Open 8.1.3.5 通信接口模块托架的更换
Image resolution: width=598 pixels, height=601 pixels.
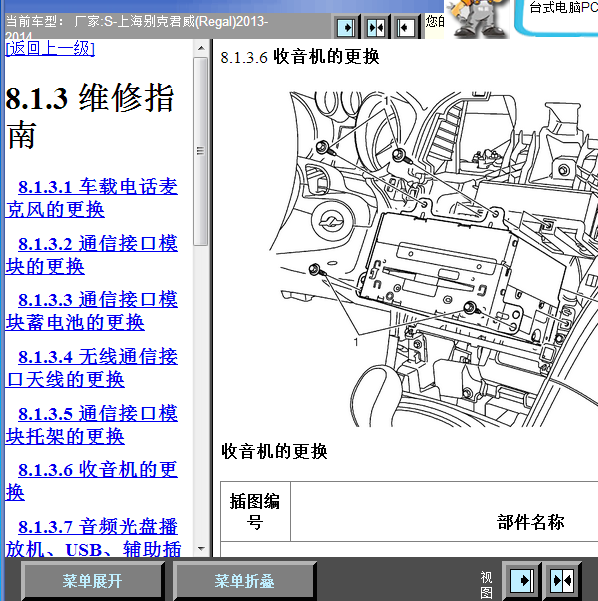pos(92,425)
